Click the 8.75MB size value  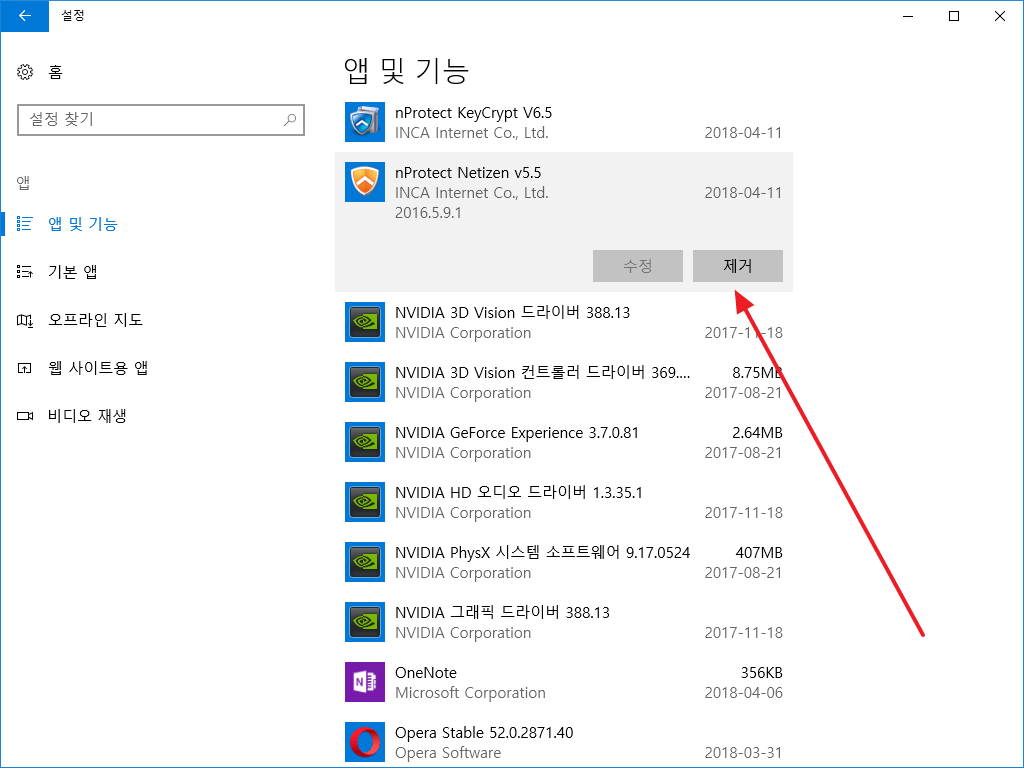tap(757, 372)
